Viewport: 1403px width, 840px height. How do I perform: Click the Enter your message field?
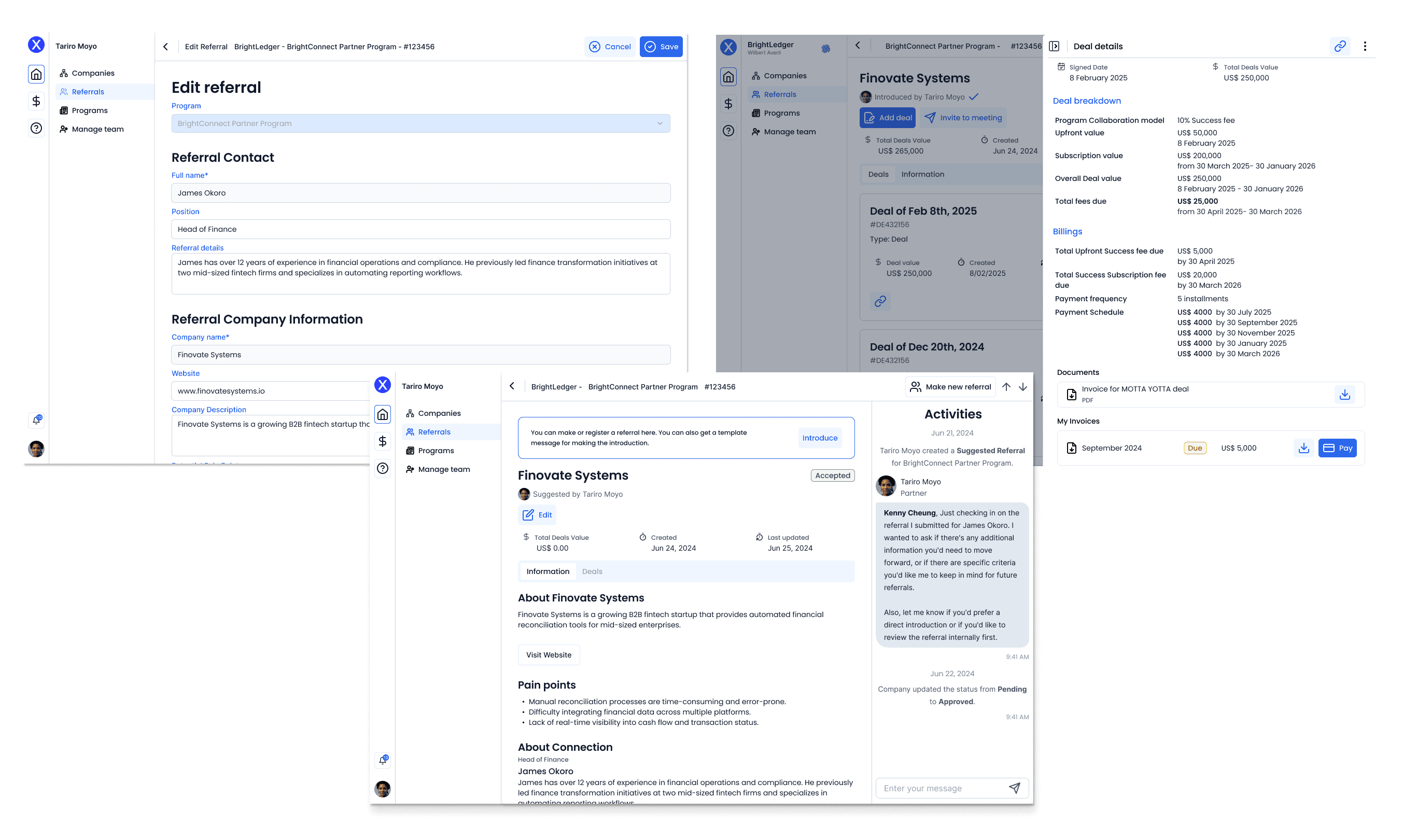pyautogui.click(x=939, y=788)
